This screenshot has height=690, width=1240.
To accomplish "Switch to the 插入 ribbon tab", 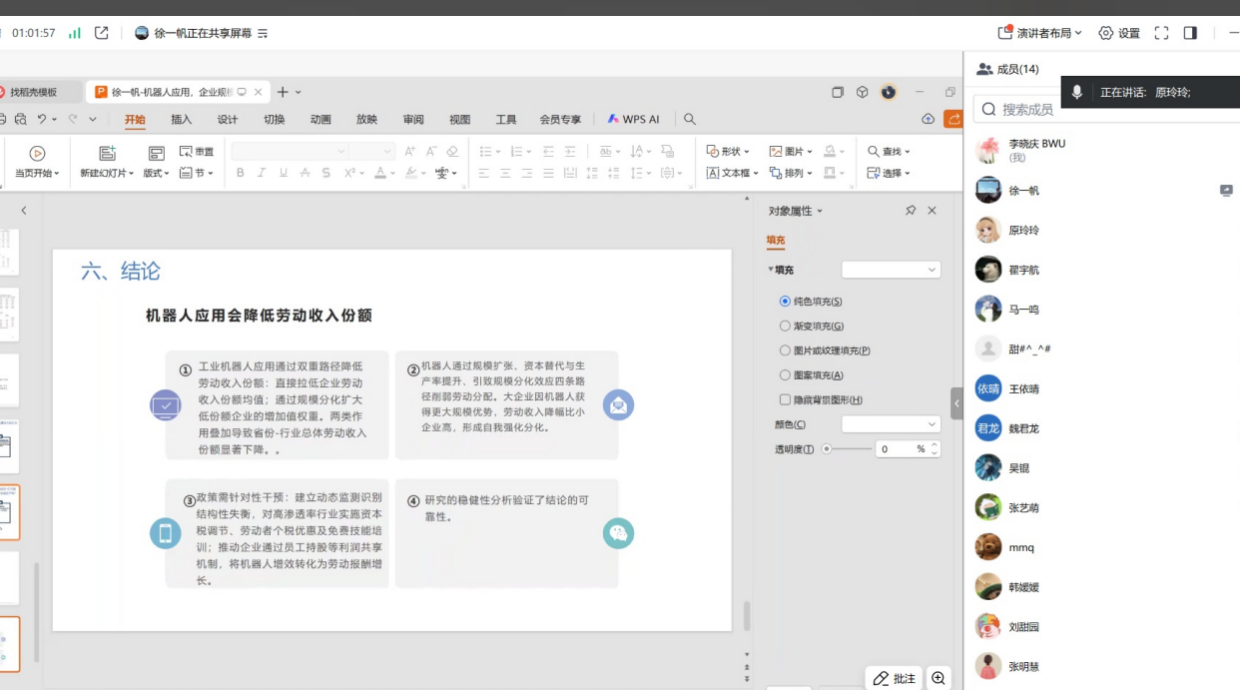I will pos(181,119).
